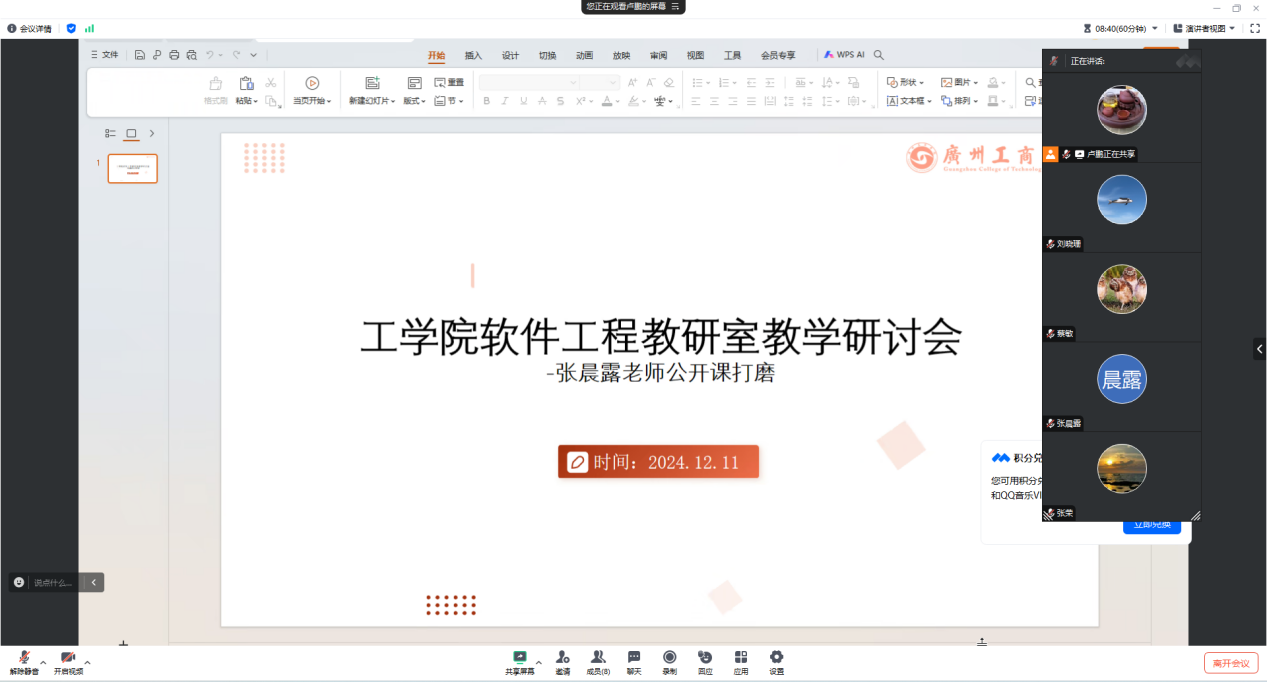The width and height of the screenshot is (1267, 682).
Task: Select slide 1 thumbnail in panel
Action: pos(133,169)
